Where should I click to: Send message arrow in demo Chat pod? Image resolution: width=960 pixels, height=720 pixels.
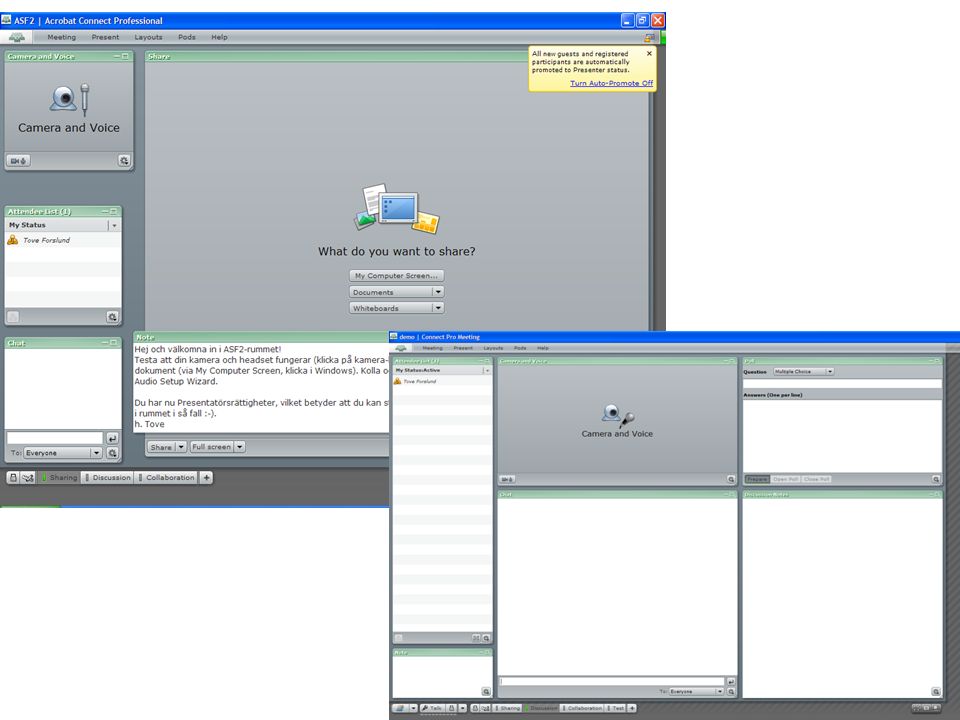tap(730, 681)
